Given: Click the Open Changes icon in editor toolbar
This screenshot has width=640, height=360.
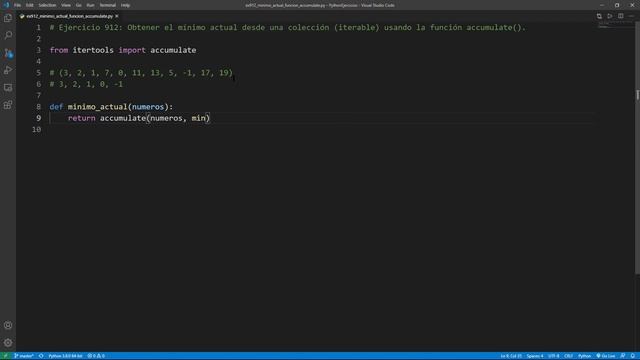Looking at the screenshot, I should pos(599,16).
